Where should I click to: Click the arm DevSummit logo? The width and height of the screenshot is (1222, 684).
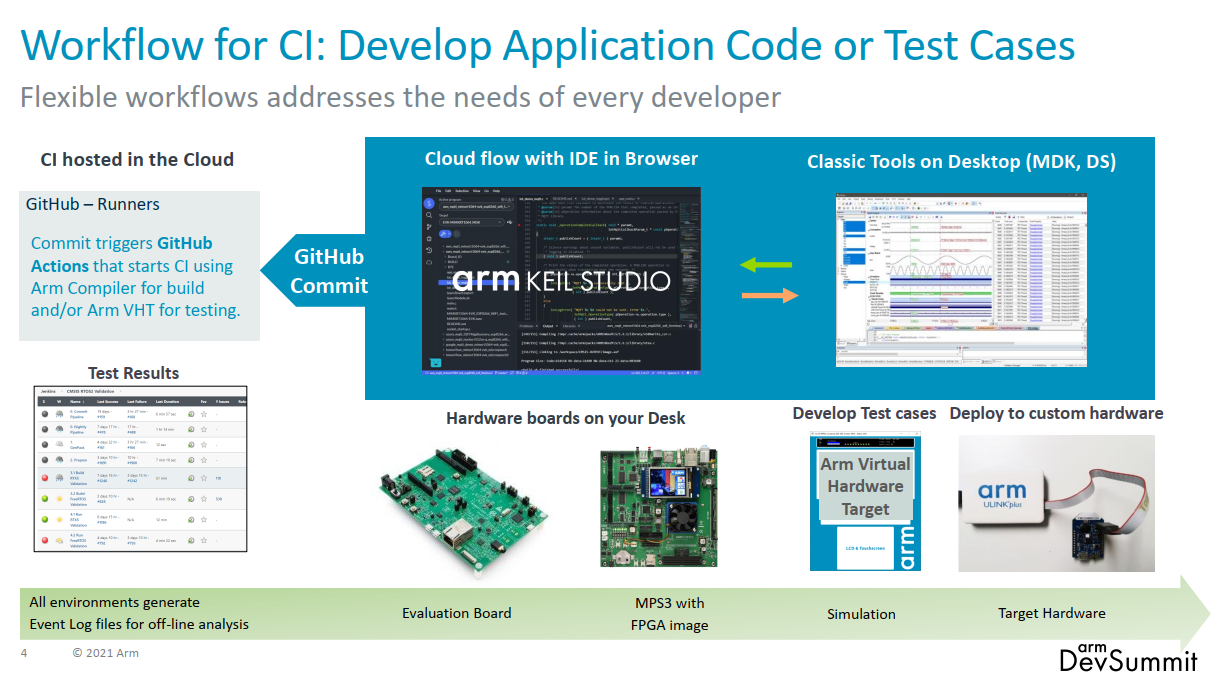tap(1128, 656)
